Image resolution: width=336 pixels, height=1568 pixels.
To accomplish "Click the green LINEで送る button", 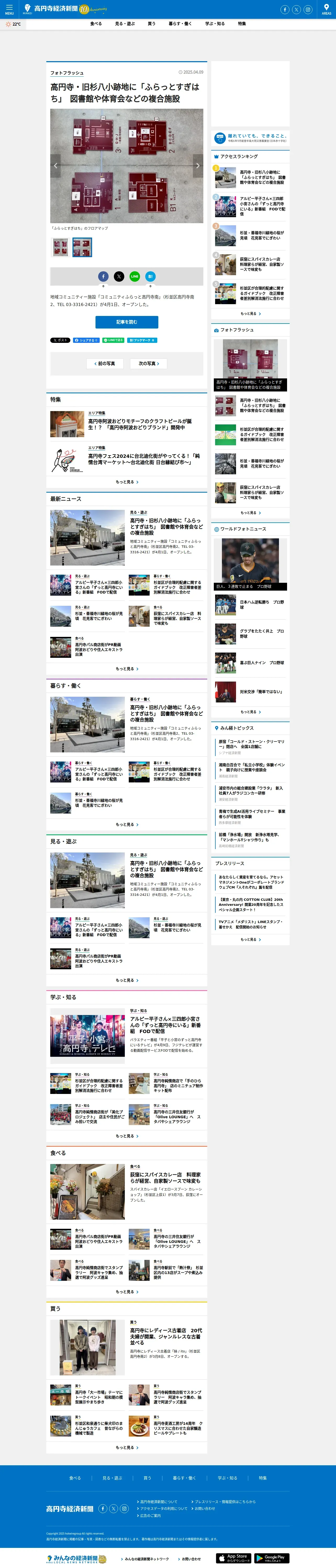I will coord(113,340).
